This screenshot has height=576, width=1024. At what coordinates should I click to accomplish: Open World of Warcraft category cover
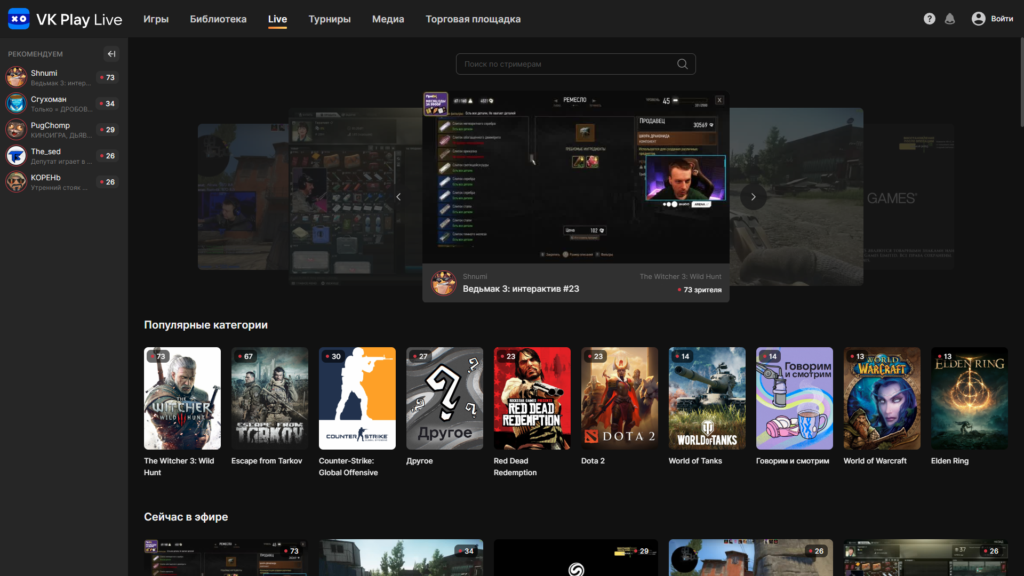pyautogui.click(x=882, y=398)
